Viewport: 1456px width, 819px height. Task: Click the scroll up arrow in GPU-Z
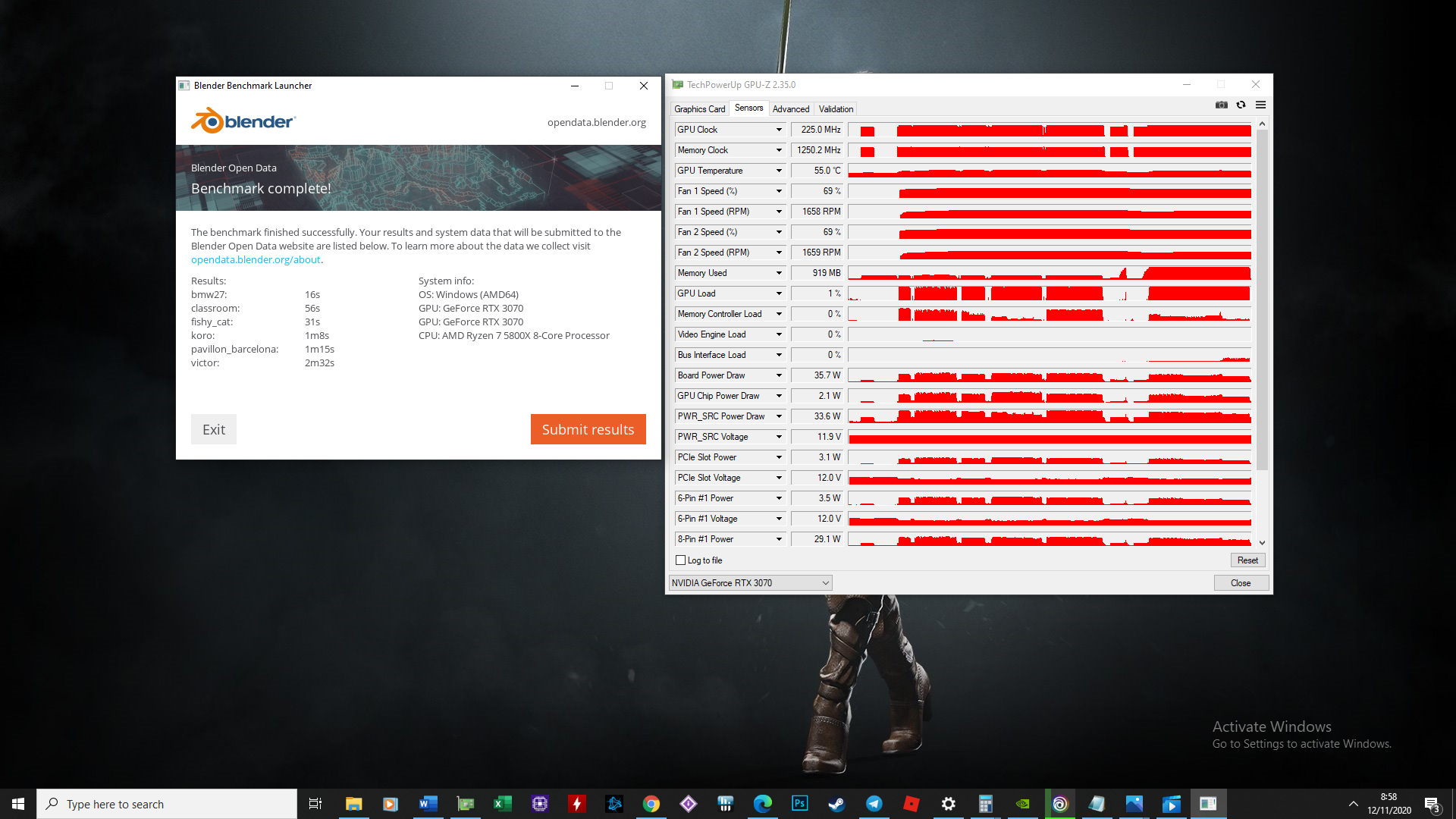(x=1262, y=124)
